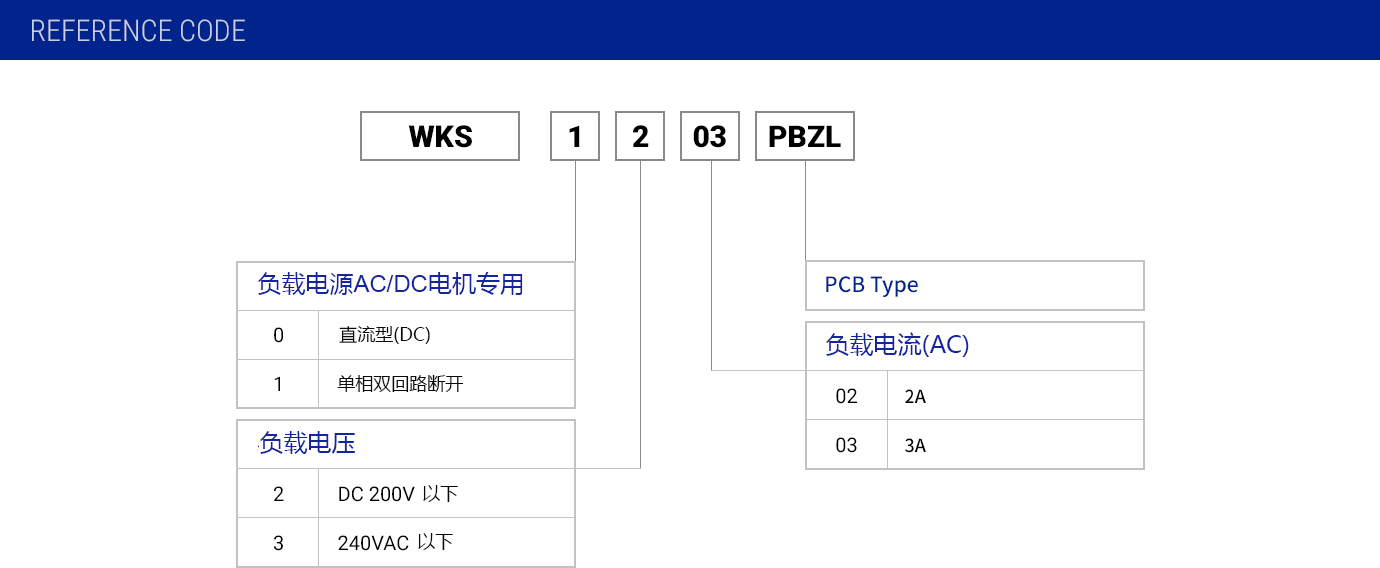Click code 3 in the load voltage table
1380x568 pixels.
coord(278,543)
